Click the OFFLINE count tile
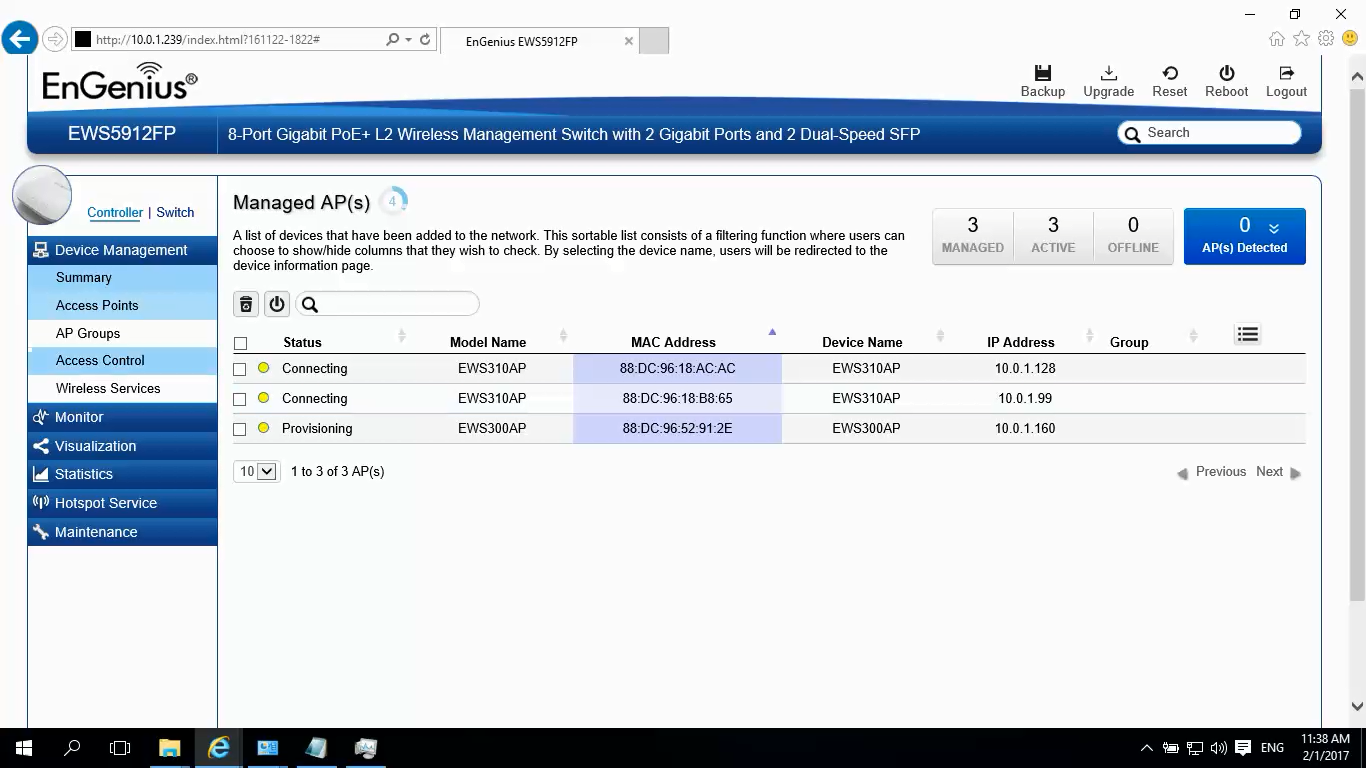 1133,236
